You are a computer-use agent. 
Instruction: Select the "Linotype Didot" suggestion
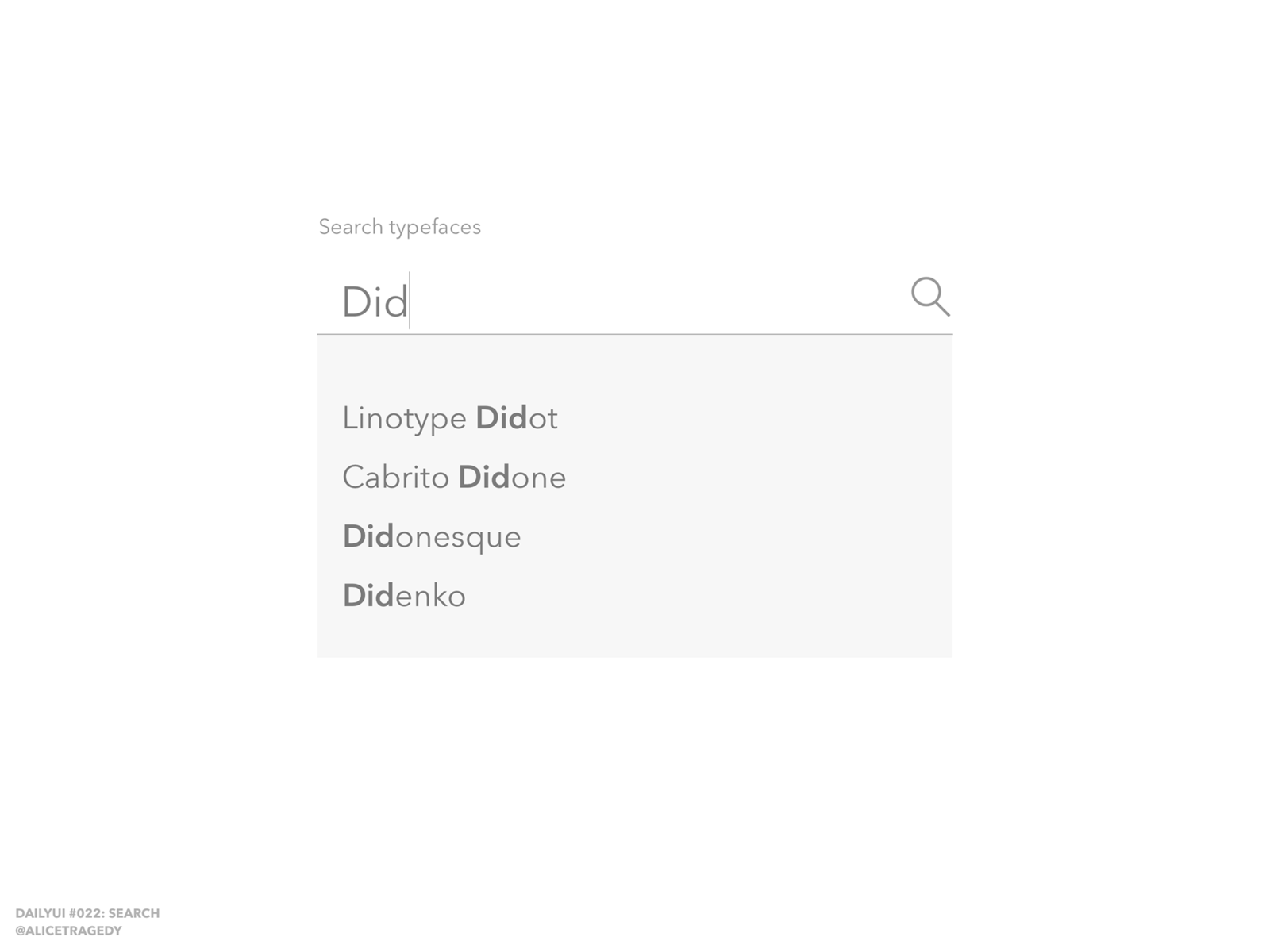(x=449, y=418)
